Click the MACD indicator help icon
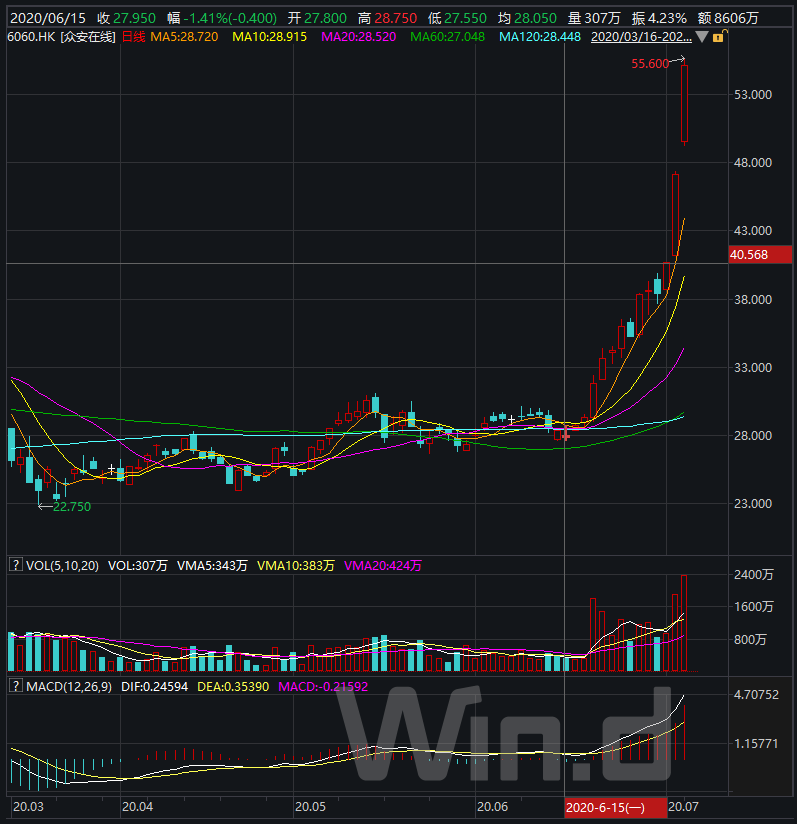Screen dimensions: 797x824 pos(16,686)
